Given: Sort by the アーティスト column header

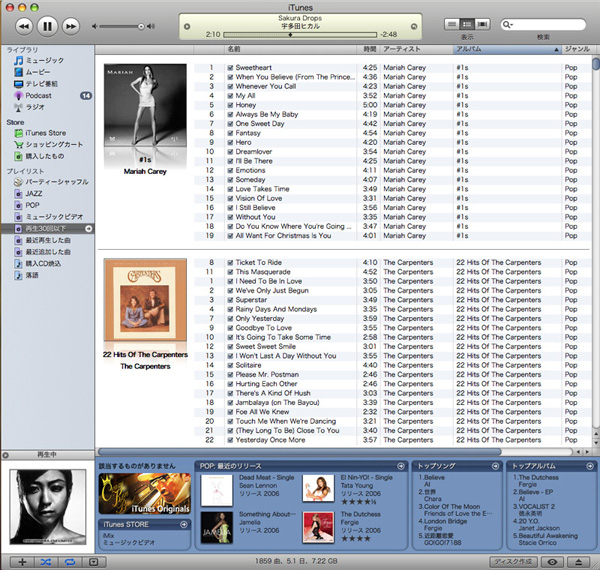Looking at the screenshot, I should [x=417, y=49].
